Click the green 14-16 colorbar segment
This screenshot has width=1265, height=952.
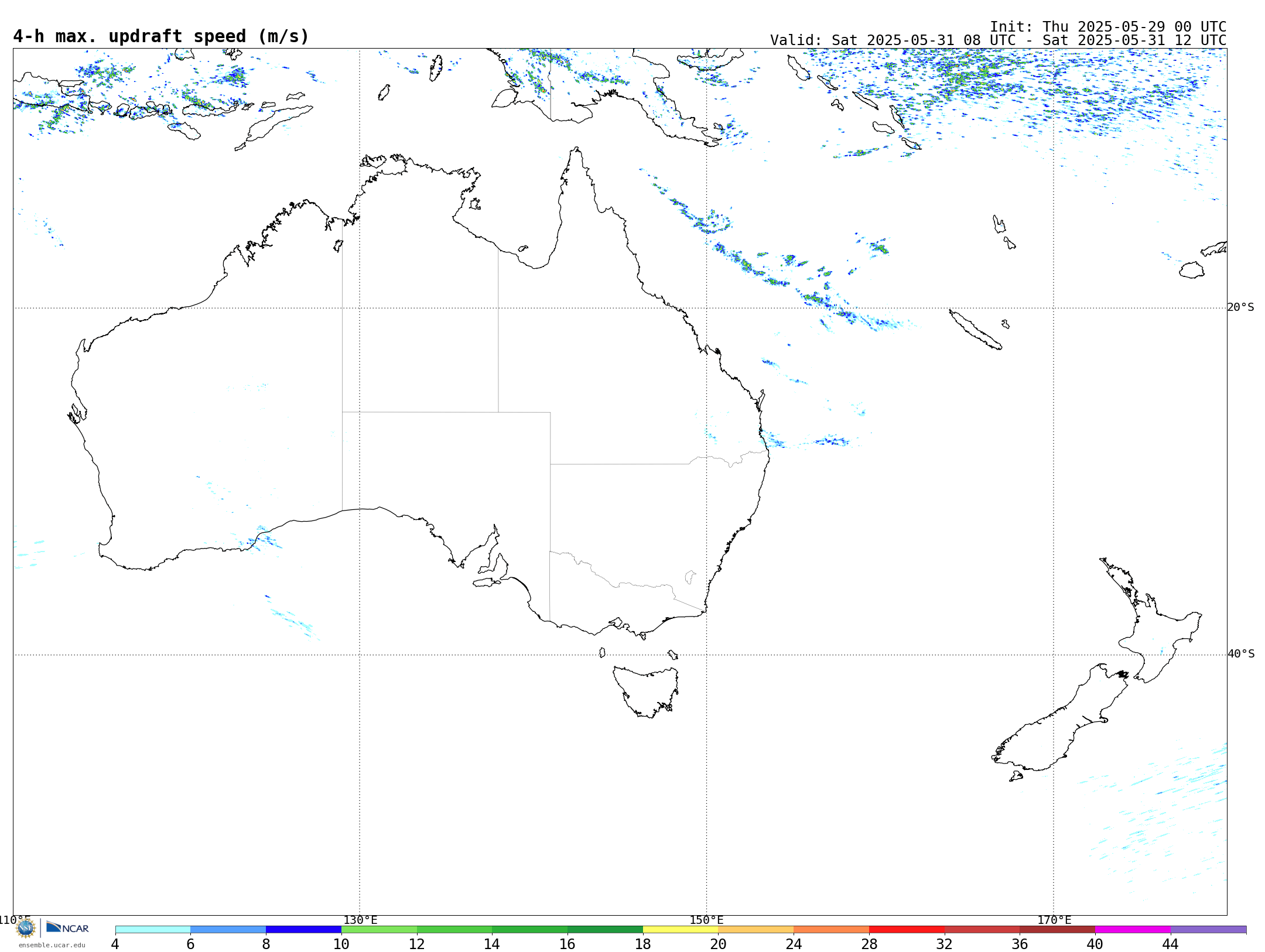pos(530,929)
